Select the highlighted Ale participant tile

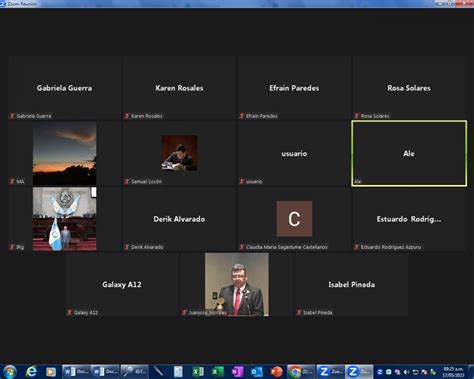click(409, 153)
